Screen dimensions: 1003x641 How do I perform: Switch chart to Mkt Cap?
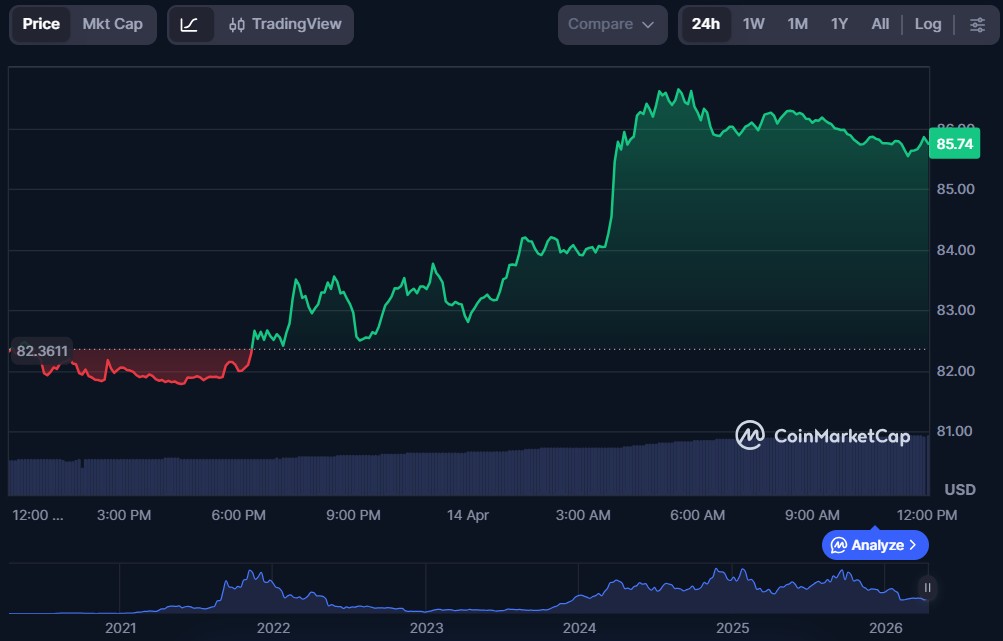(x=112, y=24)
